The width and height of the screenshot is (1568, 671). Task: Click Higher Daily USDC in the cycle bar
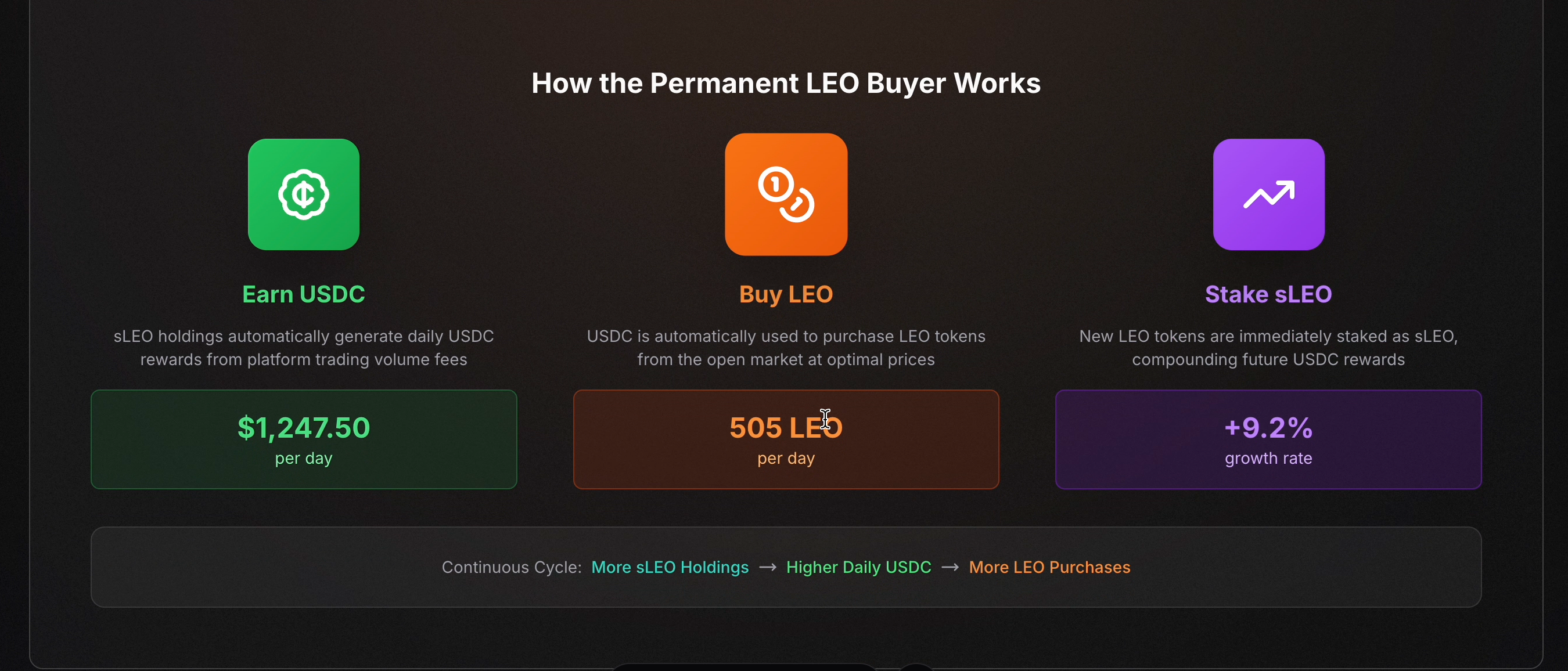click(x=858, y=567)
